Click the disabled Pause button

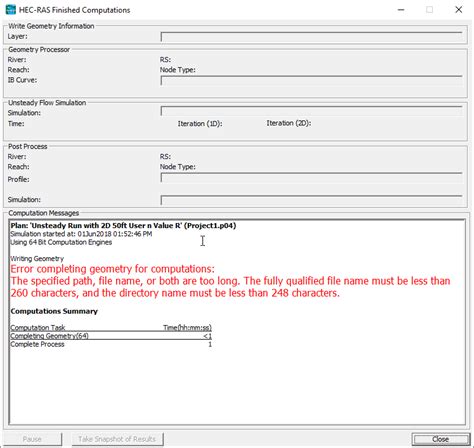(x=32, y=439)
